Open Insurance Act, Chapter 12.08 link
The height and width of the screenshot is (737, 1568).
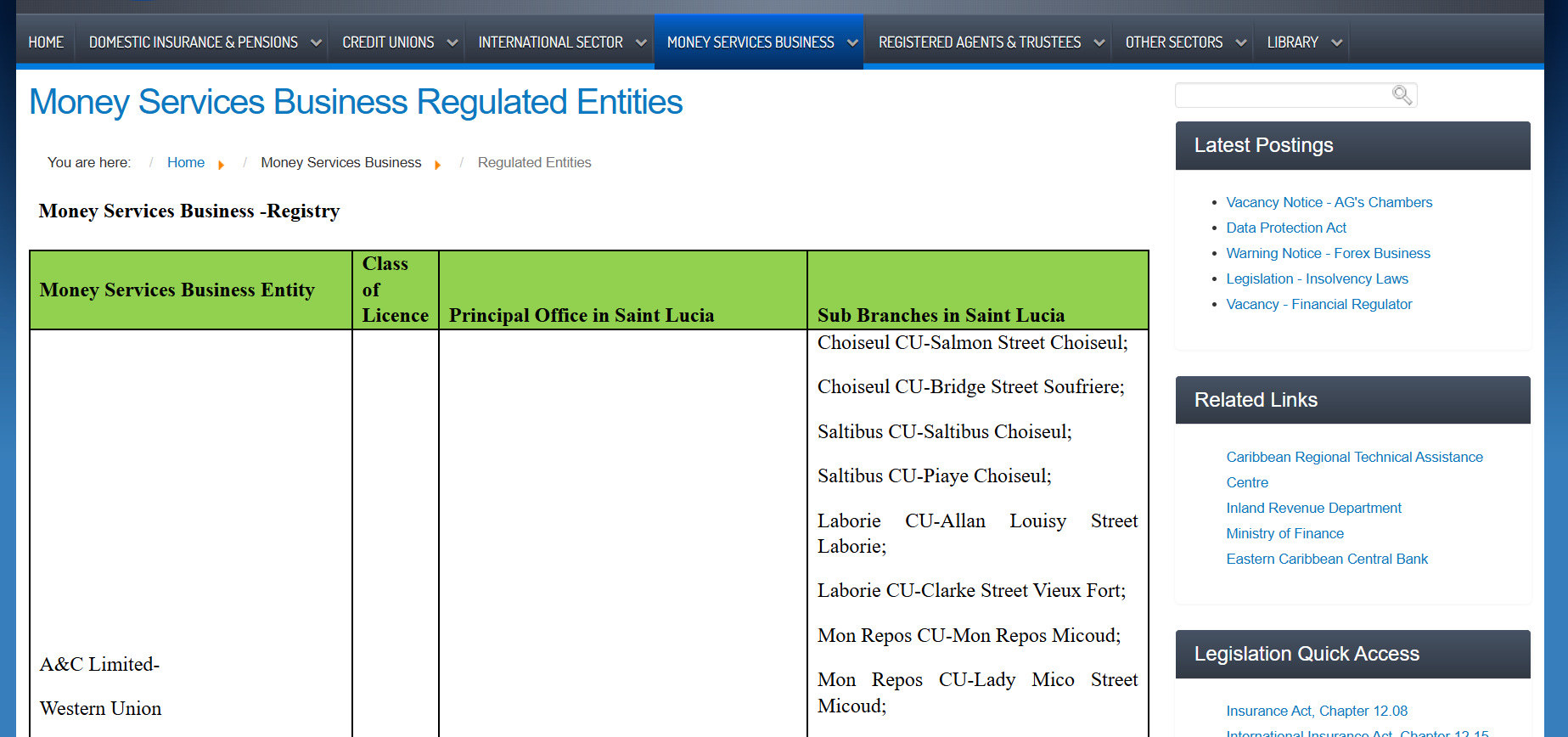click(x=1317, y=711)
